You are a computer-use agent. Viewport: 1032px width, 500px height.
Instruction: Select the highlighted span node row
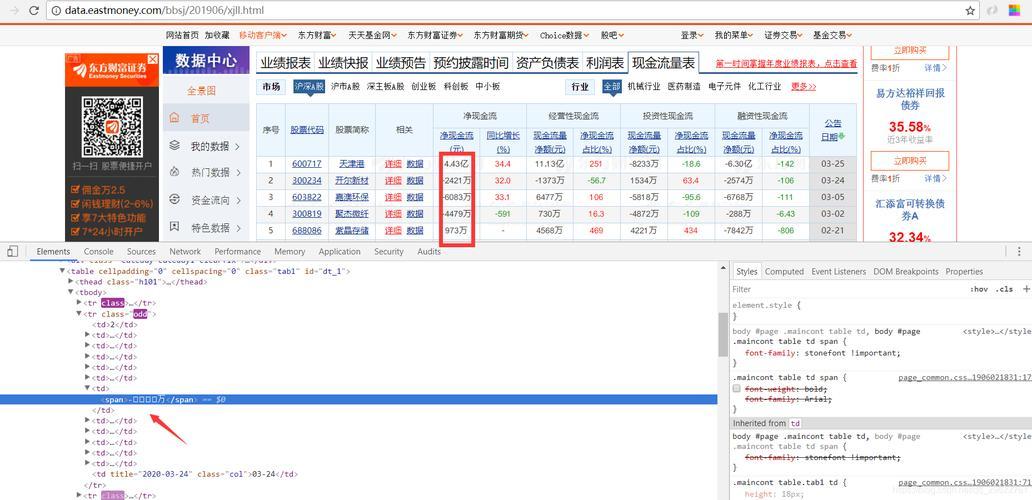359,399
